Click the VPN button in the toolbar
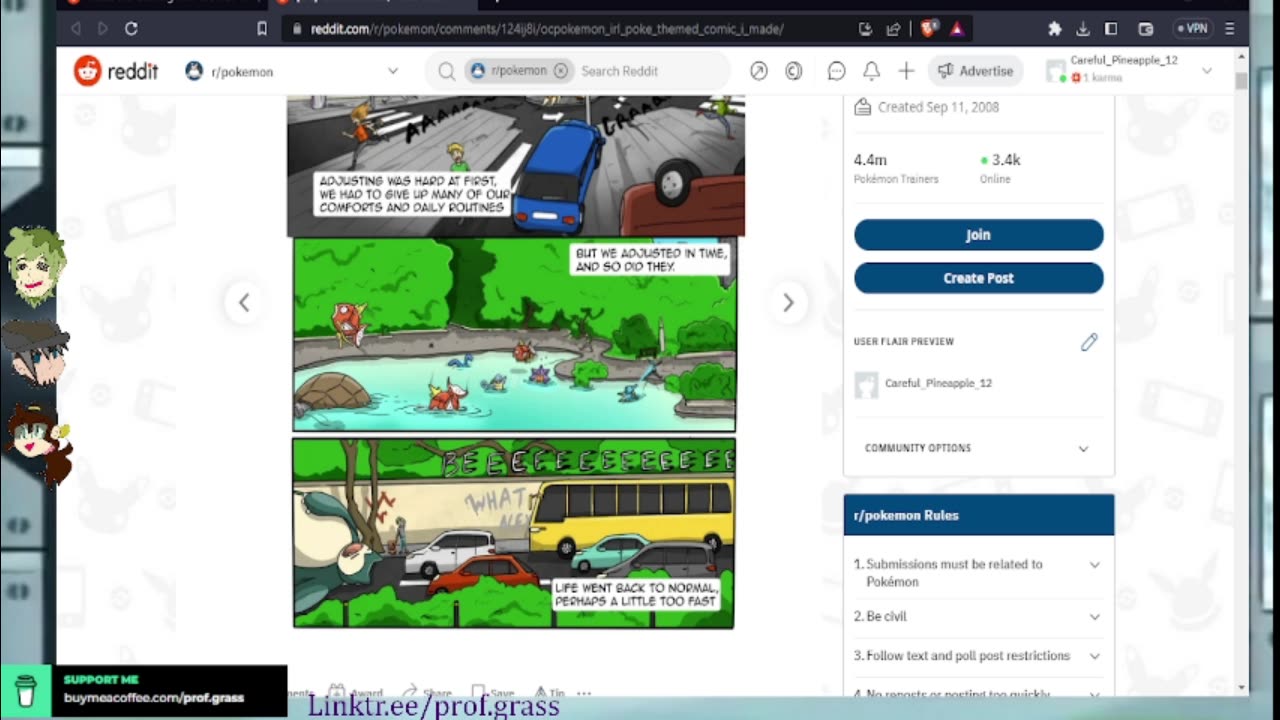The height and width of the screenshot is (720, 1280). (1192, 29)
